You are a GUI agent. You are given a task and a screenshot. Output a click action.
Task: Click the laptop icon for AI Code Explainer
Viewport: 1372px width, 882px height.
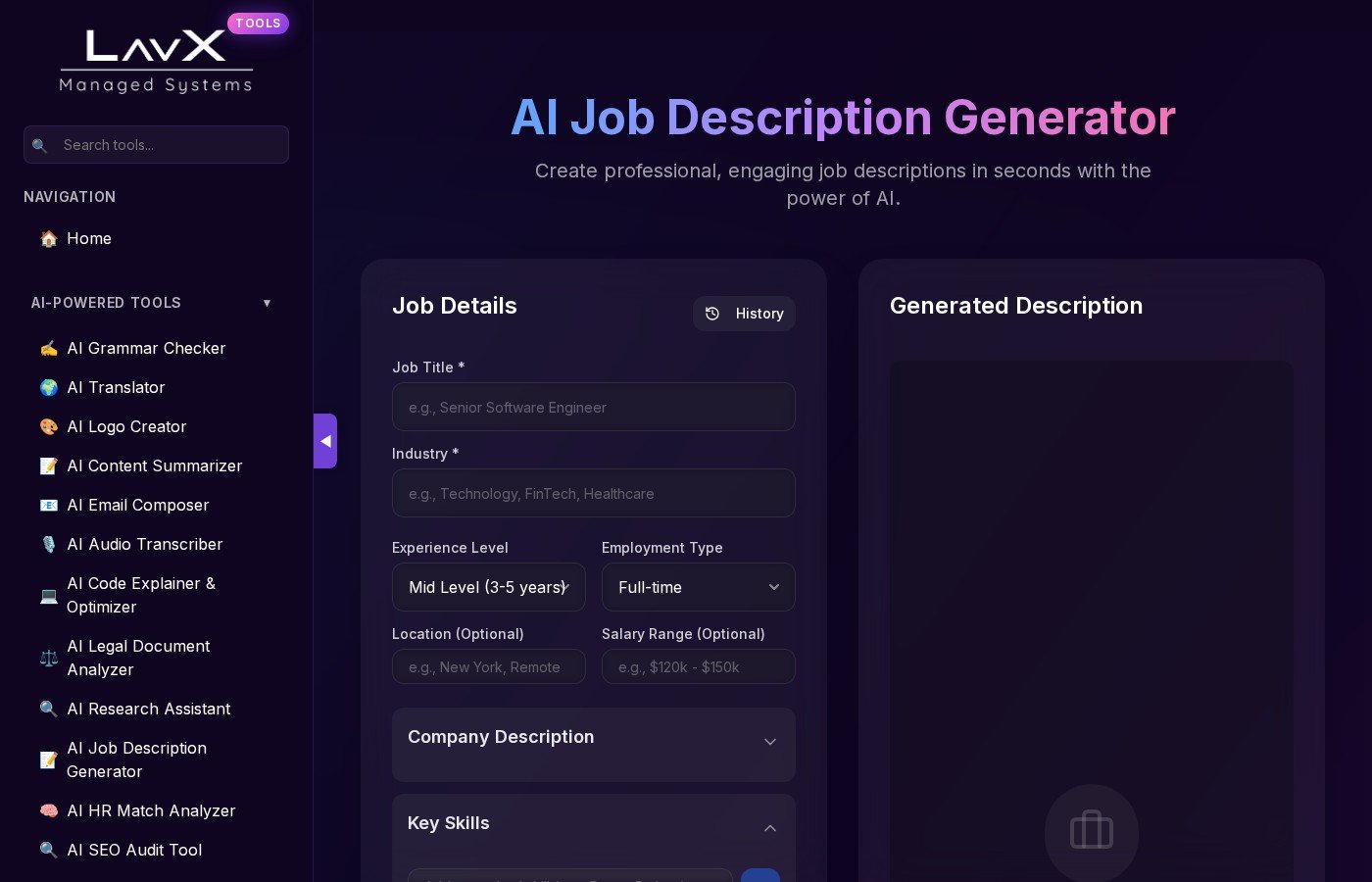(x=48, y=595)
